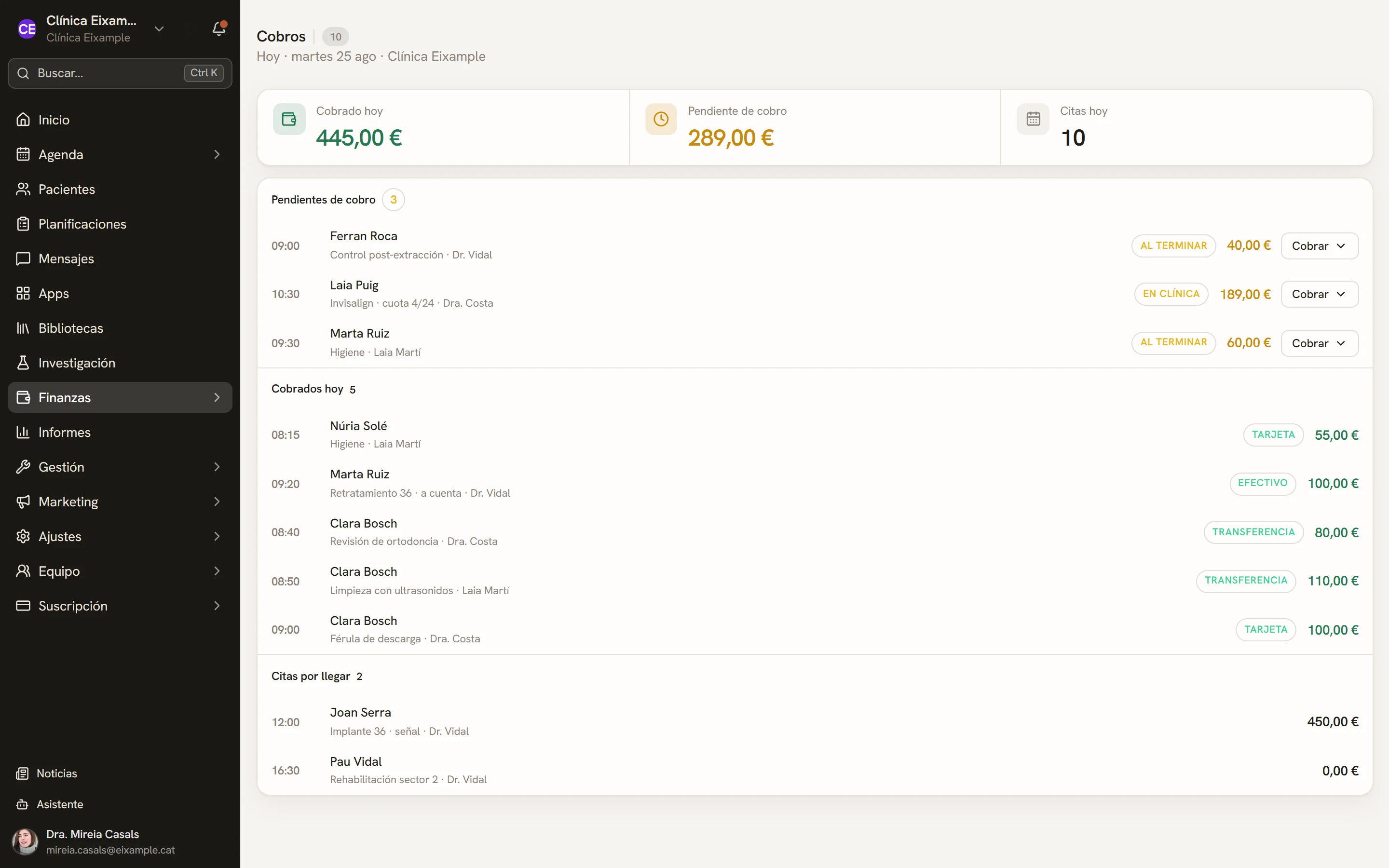
Task: Click the Planificaciones clipboard icon
Action: 23,224
